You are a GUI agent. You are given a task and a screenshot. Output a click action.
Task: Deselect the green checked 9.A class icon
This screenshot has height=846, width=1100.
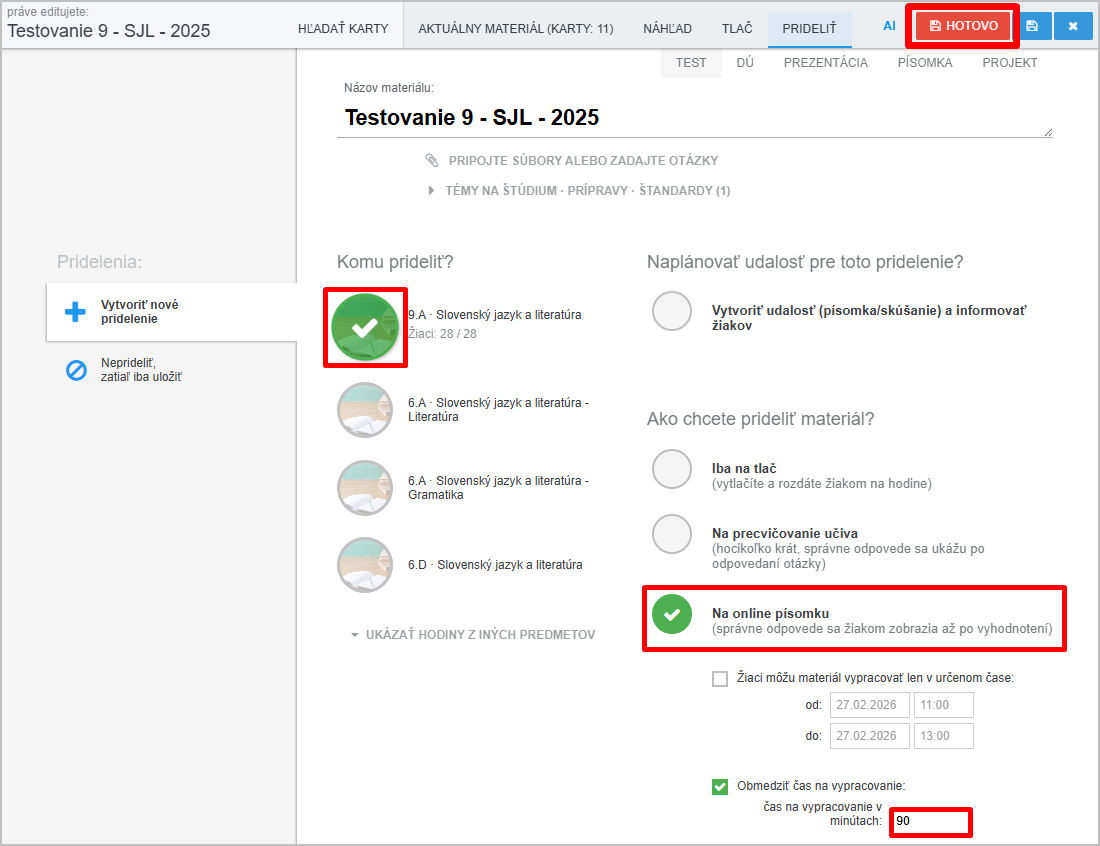tap(365, 327)
